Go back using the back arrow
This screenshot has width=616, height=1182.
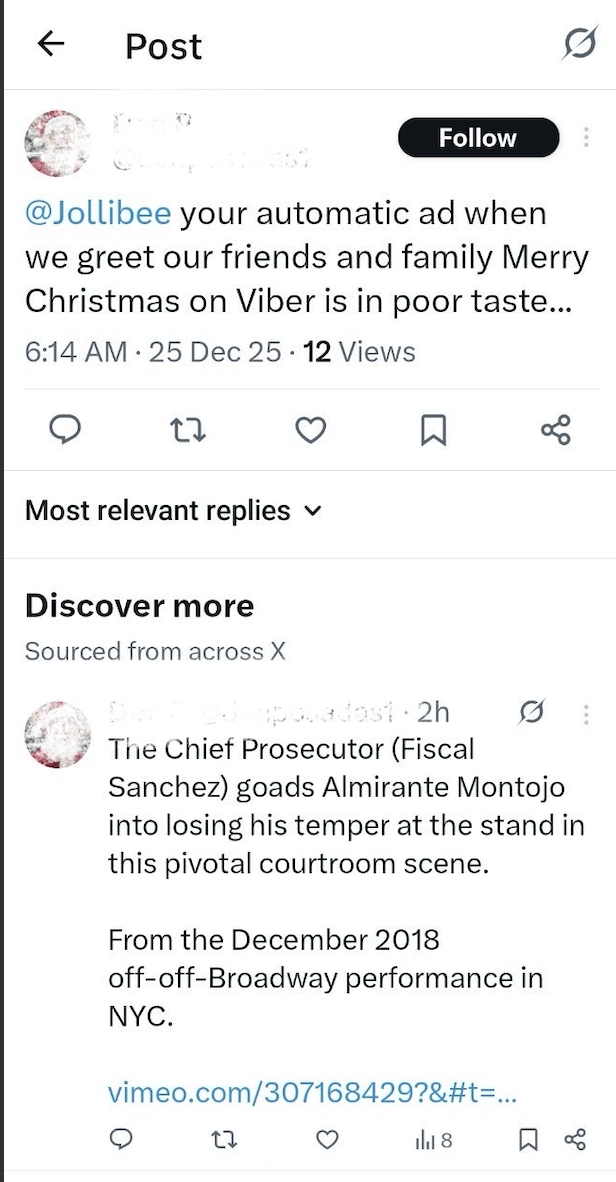tap(50, 44)
